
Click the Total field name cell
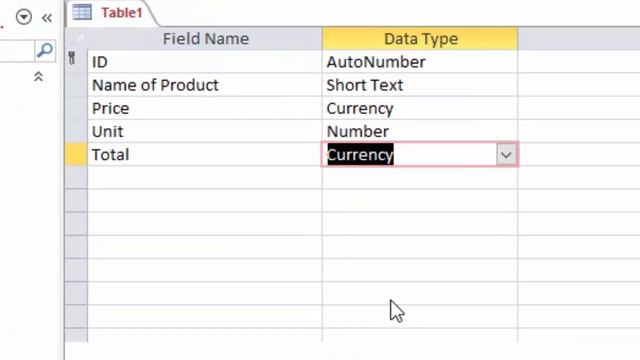point(205,155)
